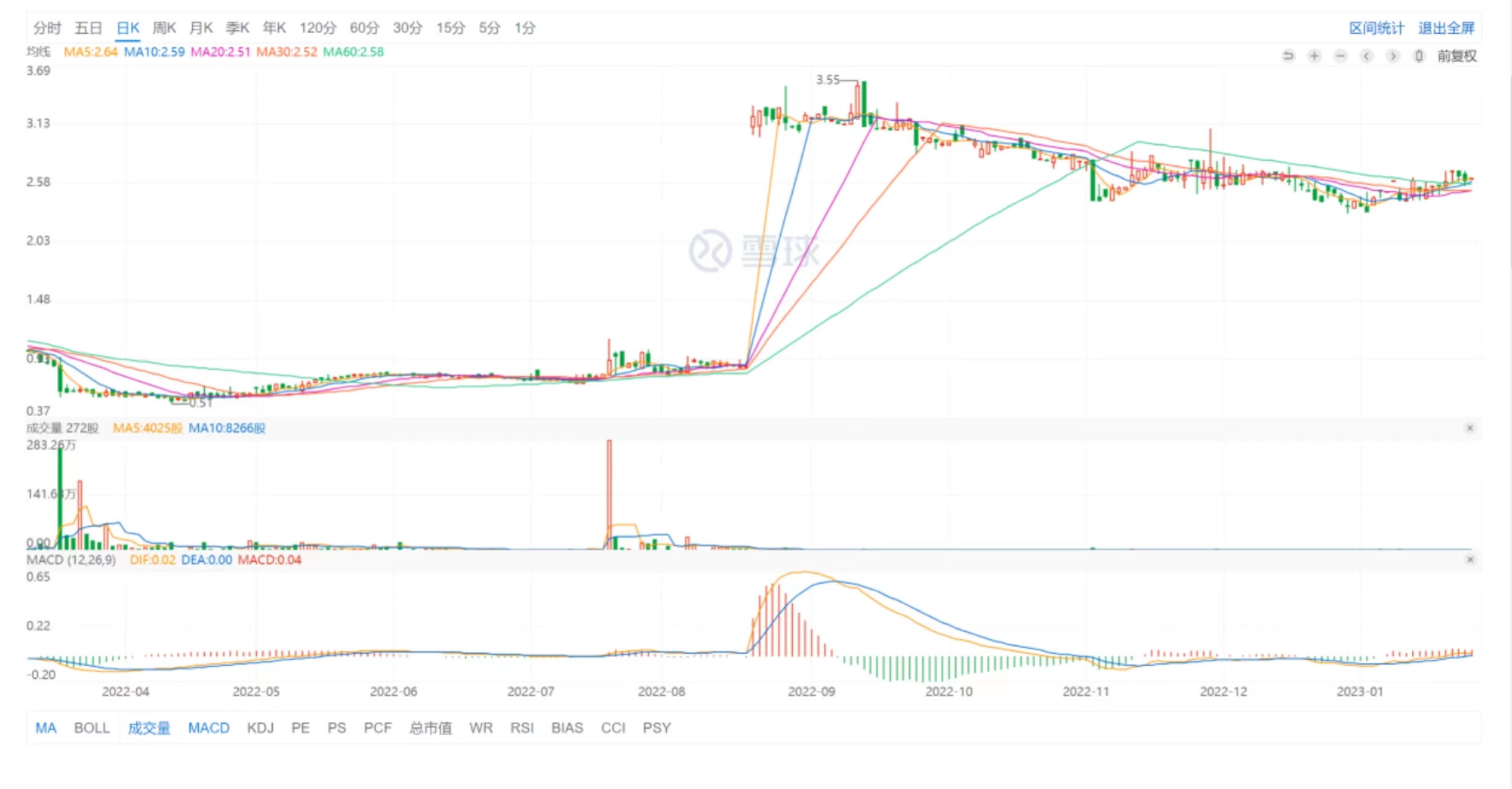This screenshot has height=789, width=1512.
Task: Open the 前复权 adjustment dropdown
Action: point(1456,56)
